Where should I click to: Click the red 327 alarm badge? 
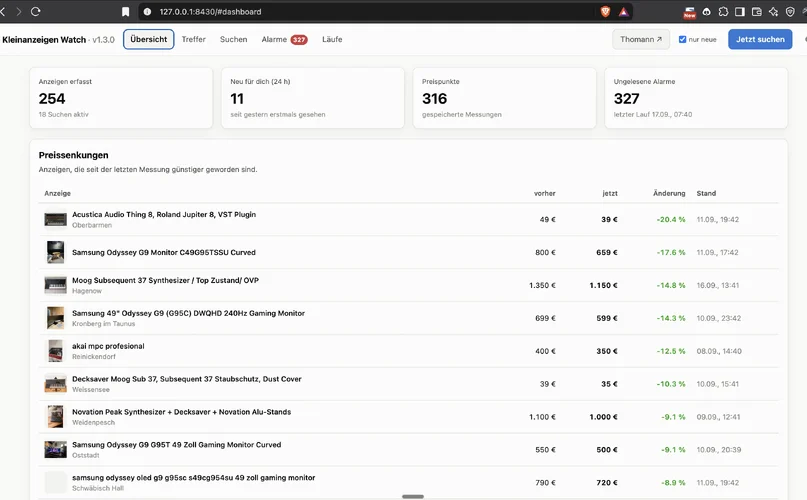(x=299, y=40)
